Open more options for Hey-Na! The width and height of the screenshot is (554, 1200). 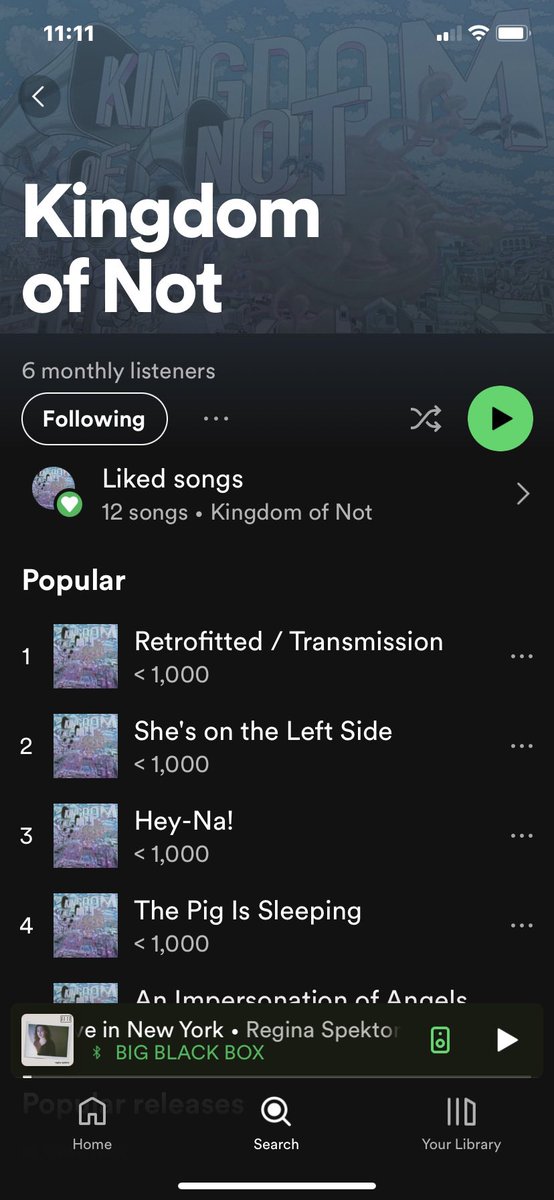click(521, 836)
